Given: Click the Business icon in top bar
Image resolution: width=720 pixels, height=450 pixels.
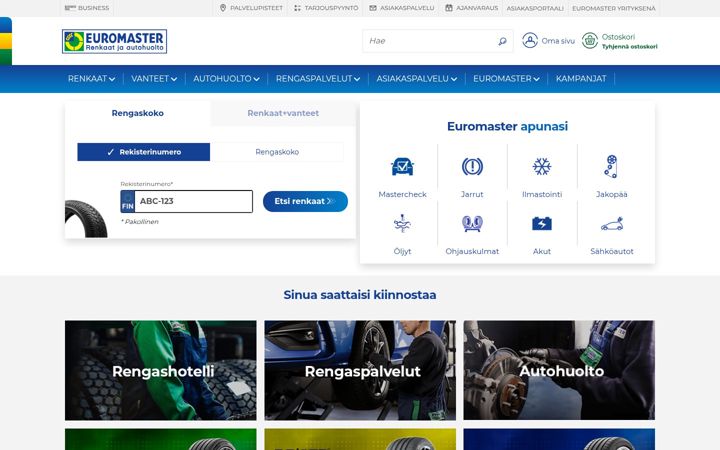Looking at the screenshot, I should pyautogui.click(x=70, y=8).
